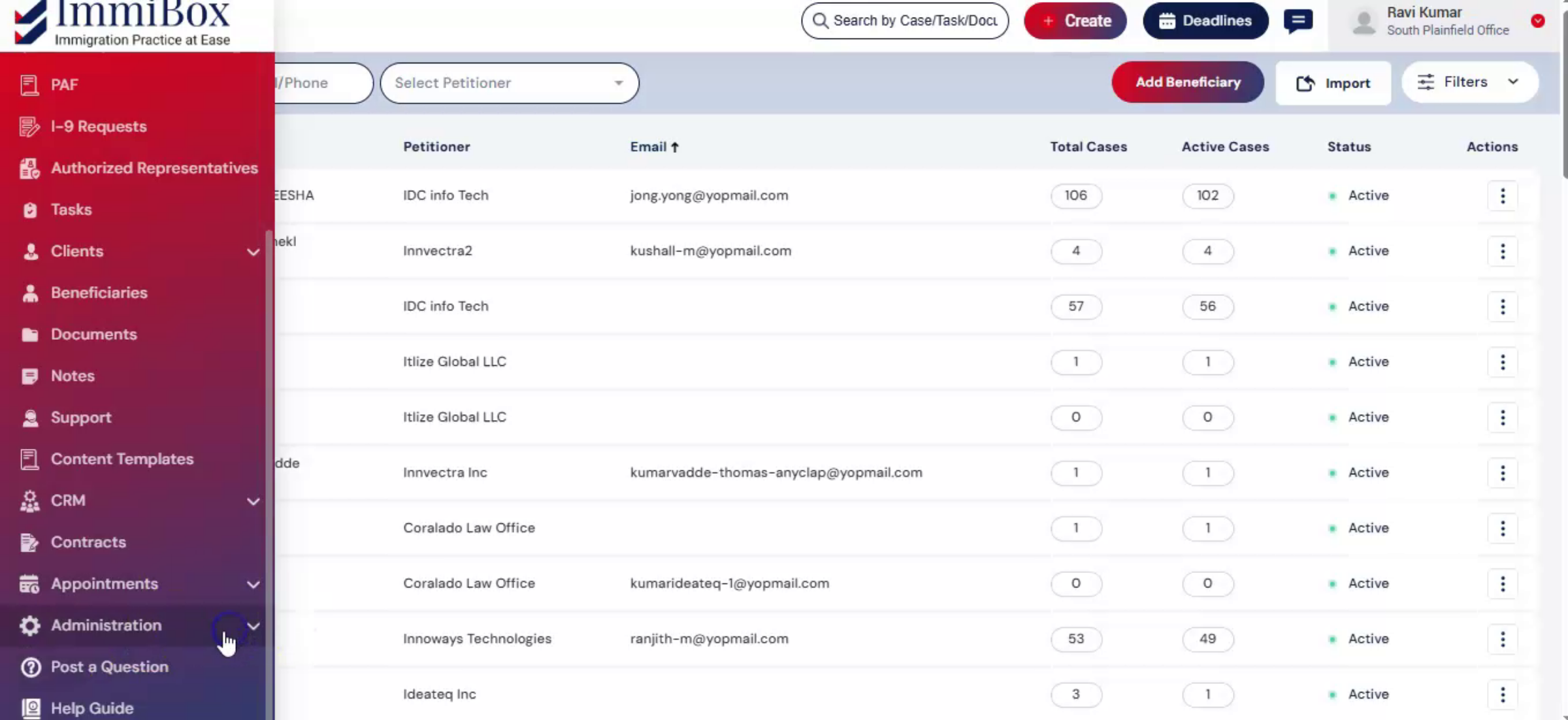Image resolution: width=1568 pixels, height=720 pixels.
Task: Expand the Administration submenu chevron
Action: click(253, 627)
